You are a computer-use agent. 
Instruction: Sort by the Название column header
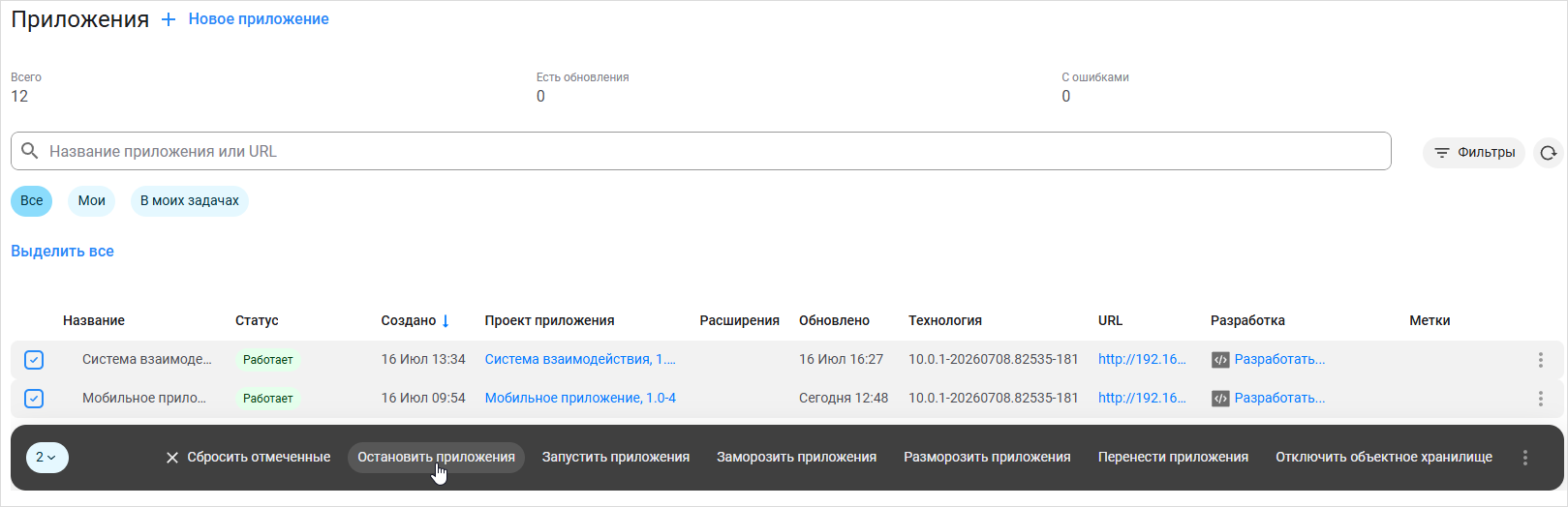(x=94, y=321)
